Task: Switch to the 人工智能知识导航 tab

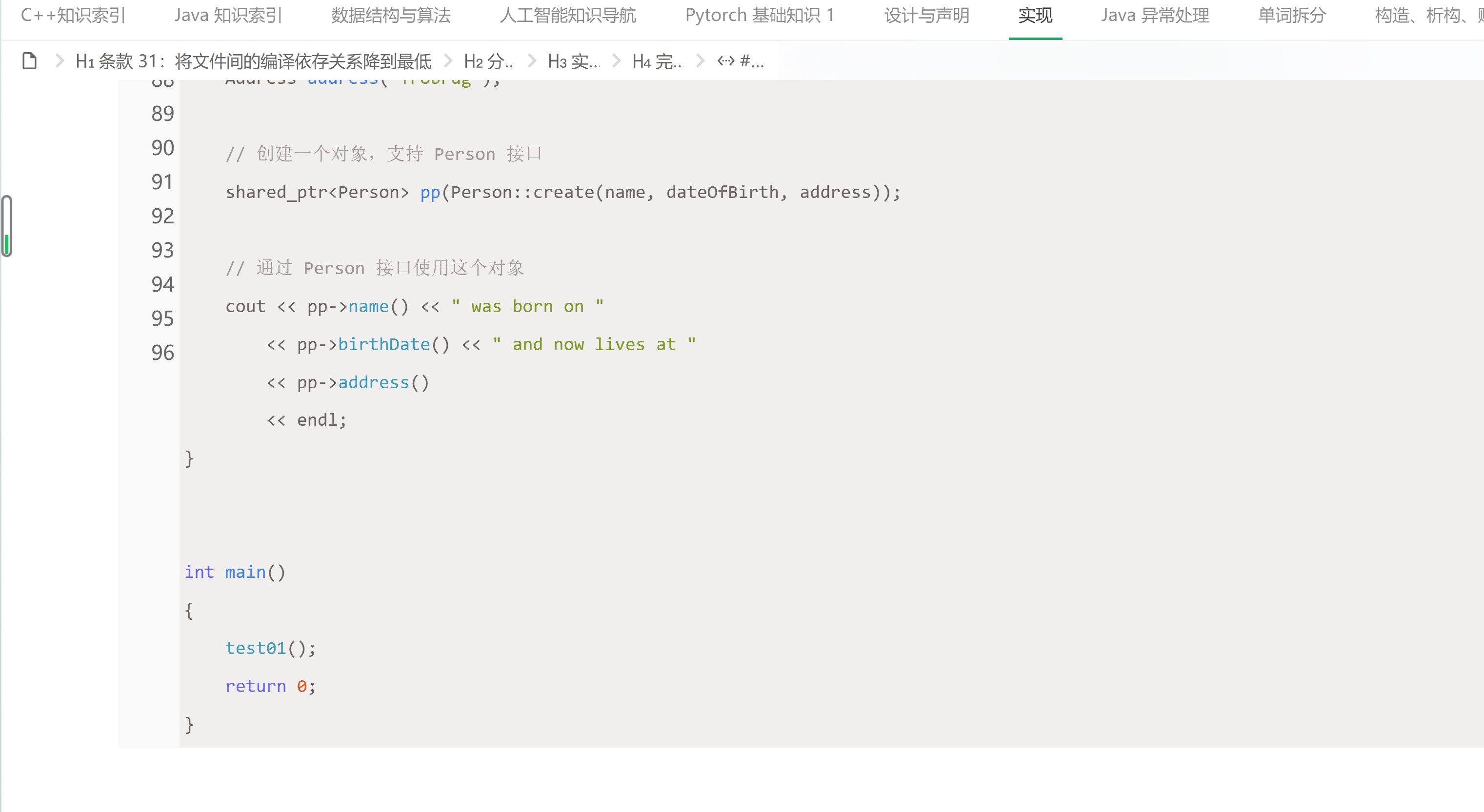Action: click(569, 16)
